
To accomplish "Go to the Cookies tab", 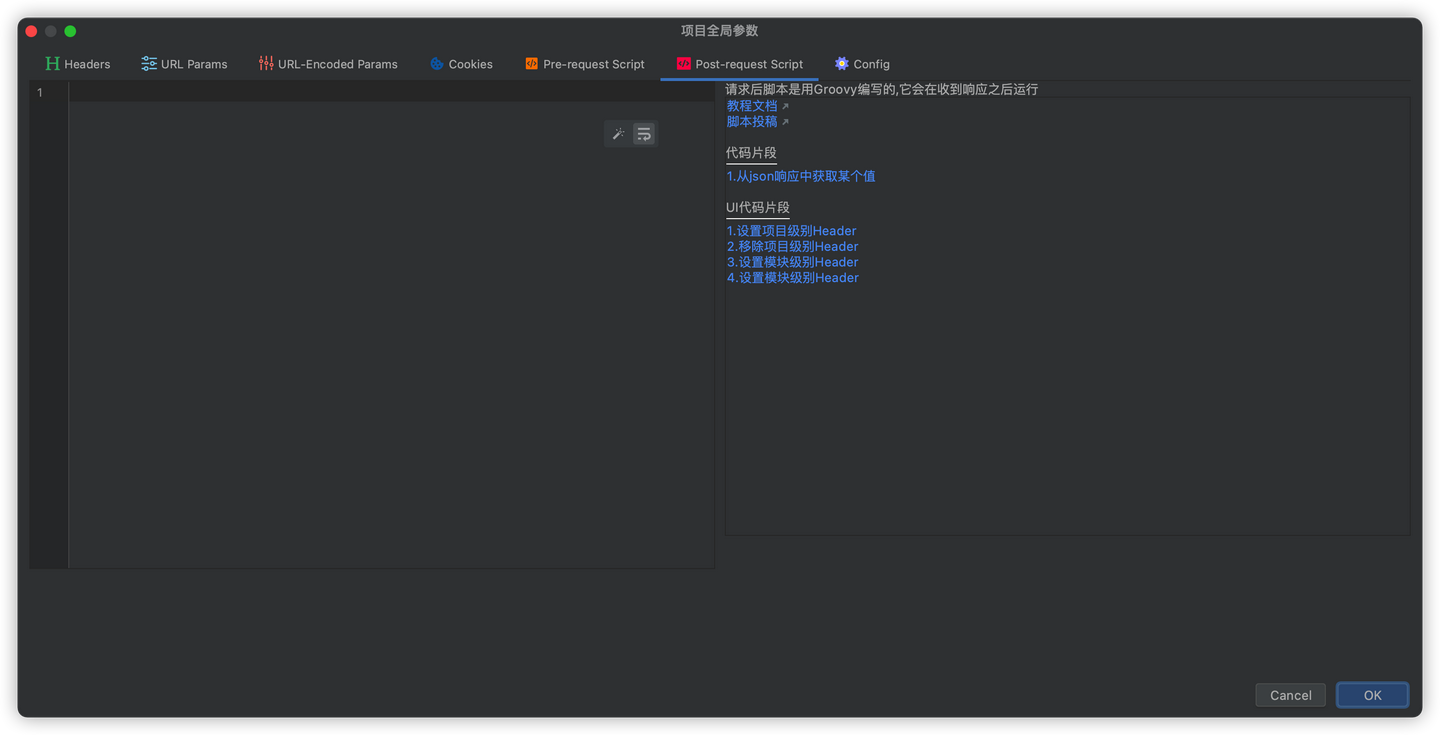I will (461, 64).
